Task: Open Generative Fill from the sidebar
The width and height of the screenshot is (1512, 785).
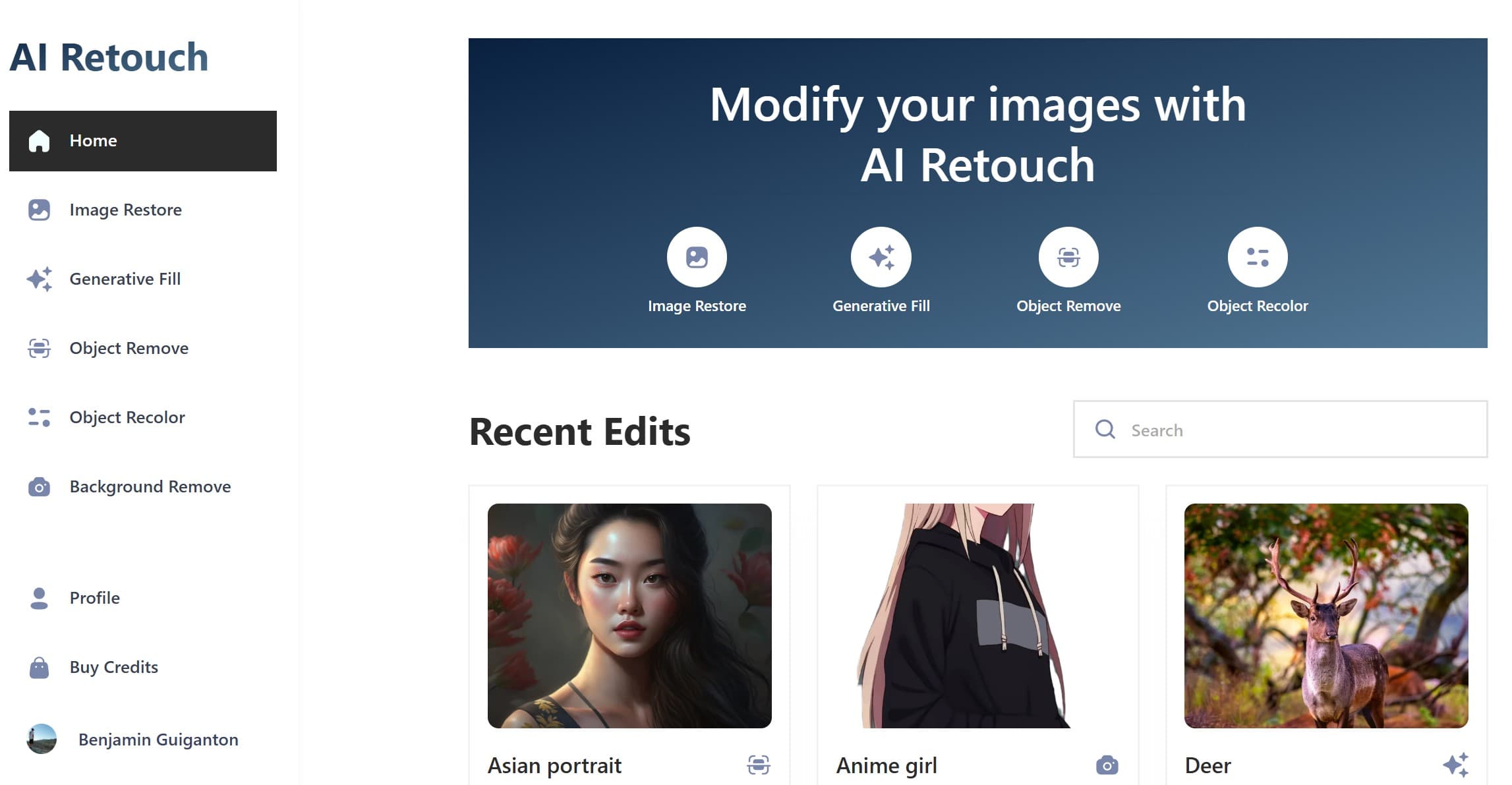Action: pos(125,279)
